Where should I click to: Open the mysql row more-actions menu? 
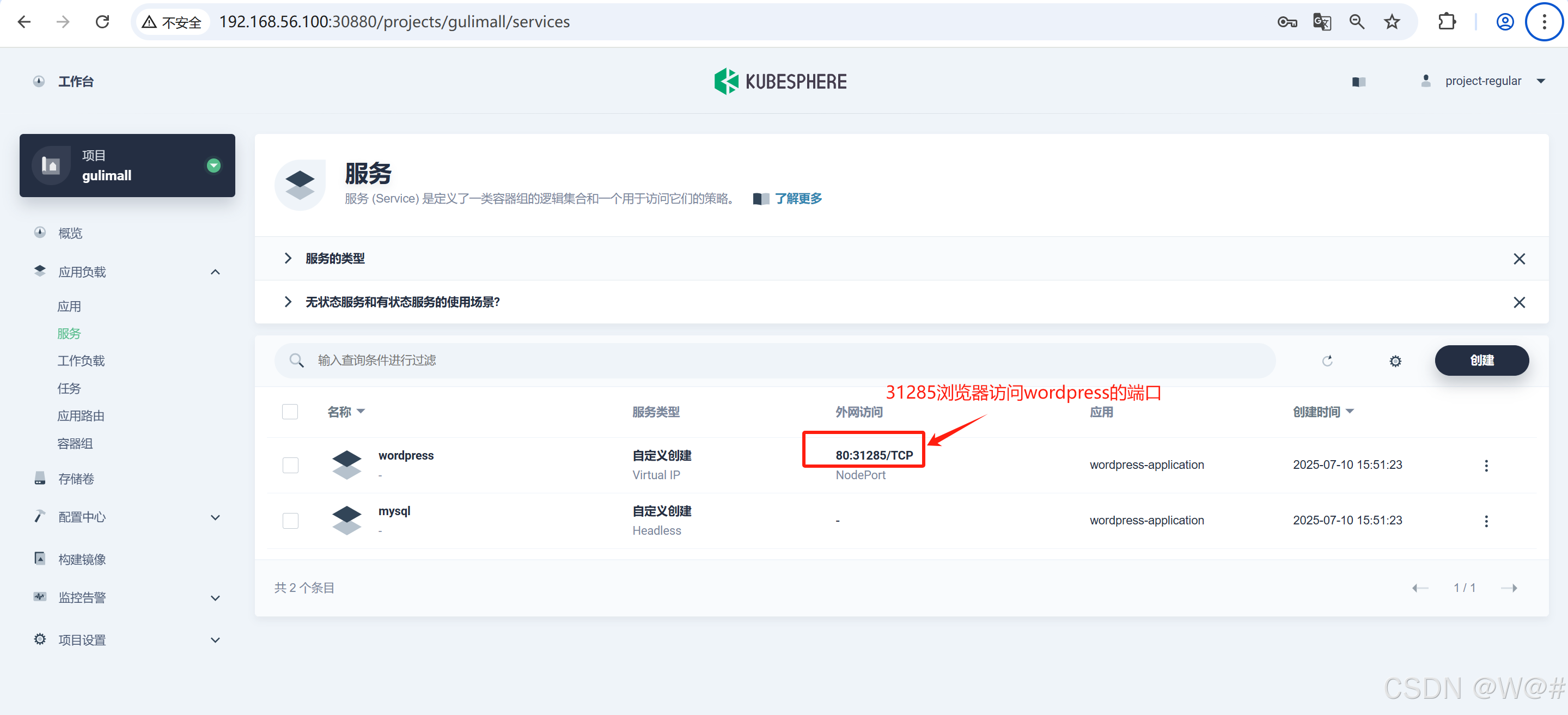1486,521
